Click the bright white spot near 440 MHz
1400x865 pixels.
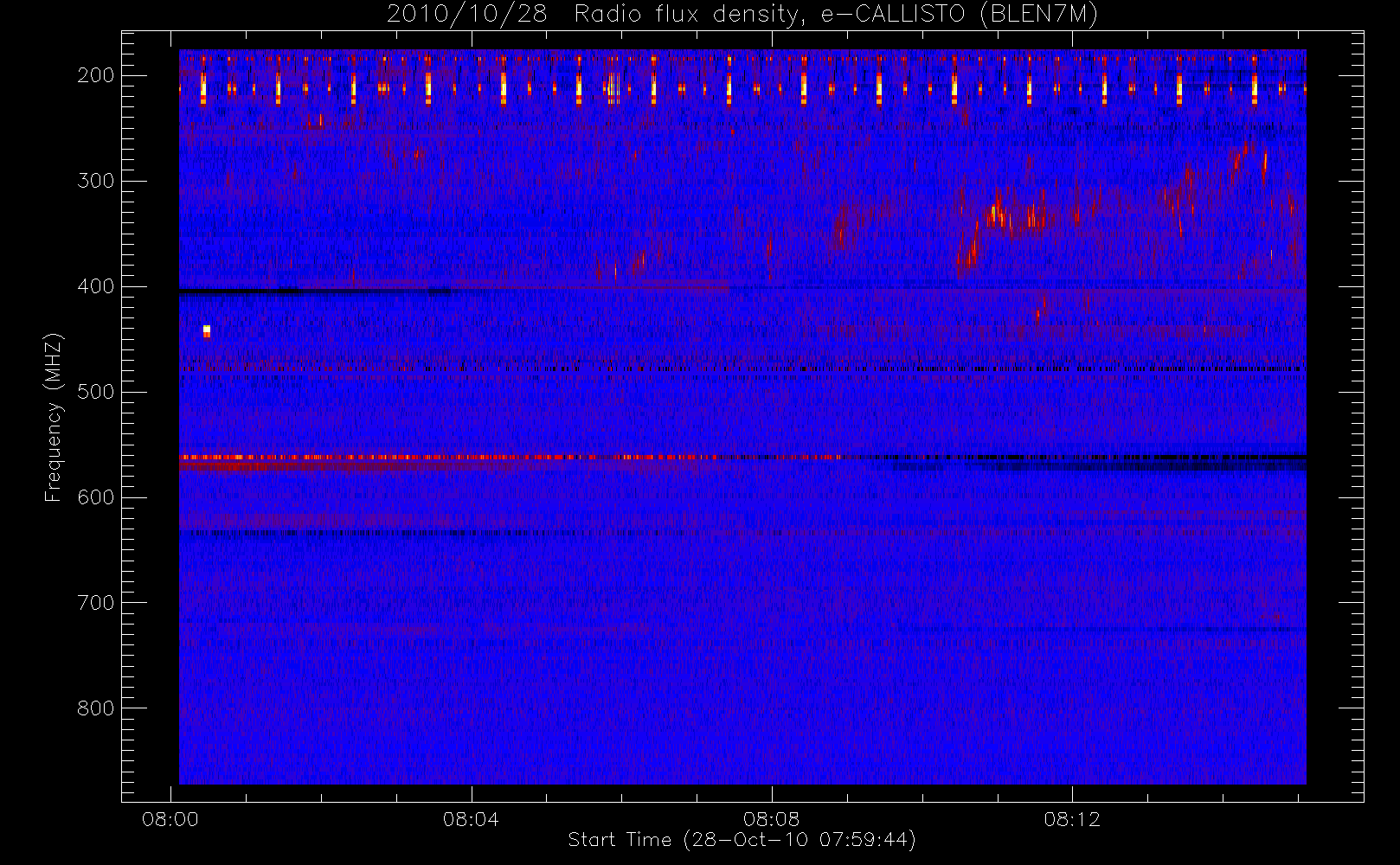point(207,330)
